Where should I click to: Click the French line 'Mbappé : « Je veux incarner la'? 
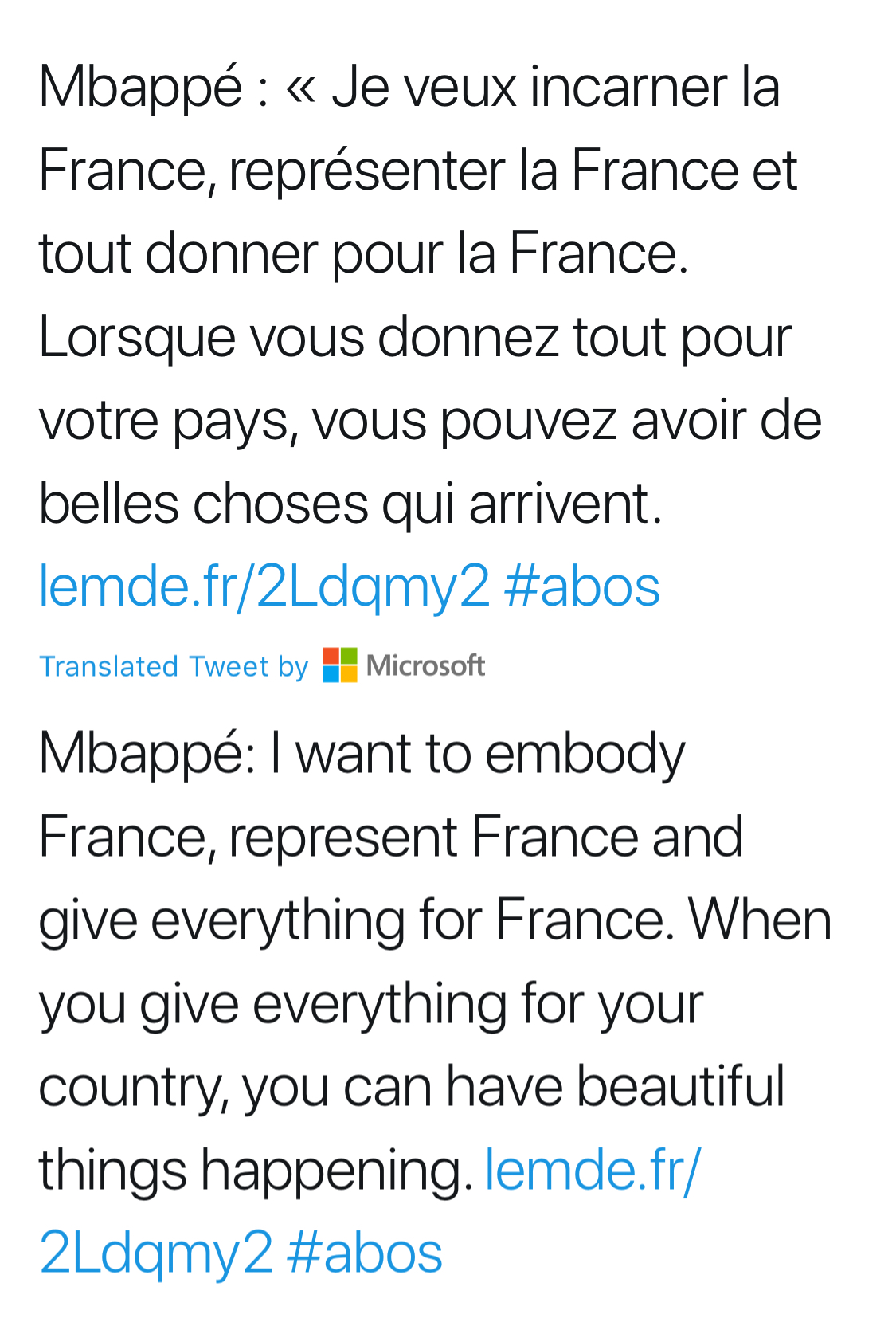pos(409,88)
